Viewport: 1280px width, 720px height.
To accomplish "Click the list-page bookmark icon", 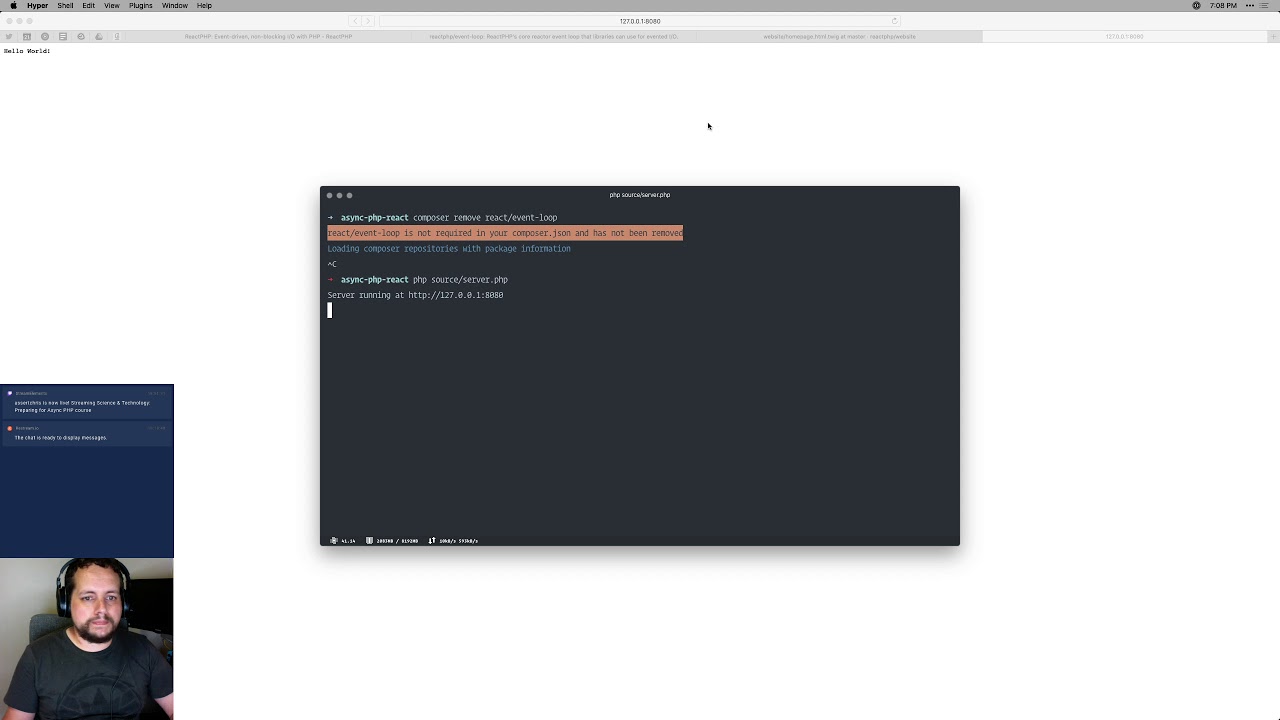I will (x=62, y=36).
